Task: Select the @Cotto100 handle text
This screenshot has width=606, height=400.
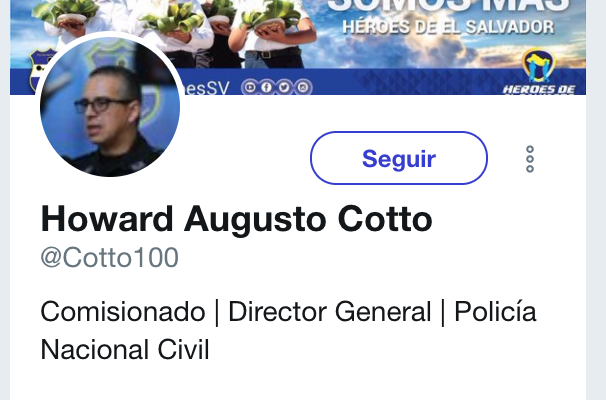Action: (x=109, y=257)
